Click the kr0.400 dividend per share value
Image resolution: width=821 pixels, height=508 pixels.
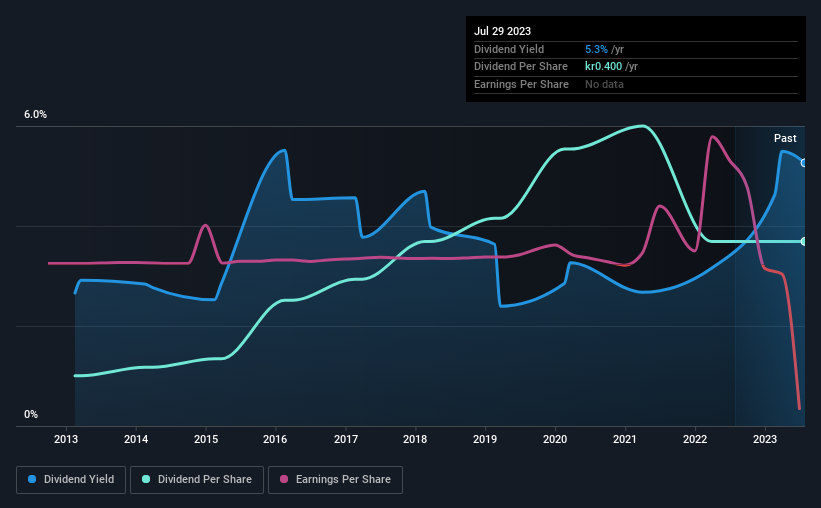603,67
